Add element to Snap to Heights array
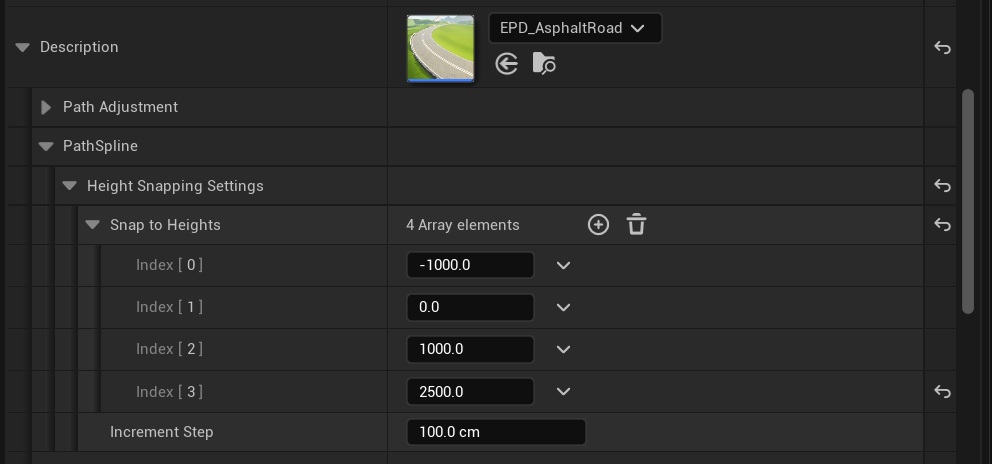Image resolution: width=992 pixels, height=464 pixels. [x=598, y=225]
